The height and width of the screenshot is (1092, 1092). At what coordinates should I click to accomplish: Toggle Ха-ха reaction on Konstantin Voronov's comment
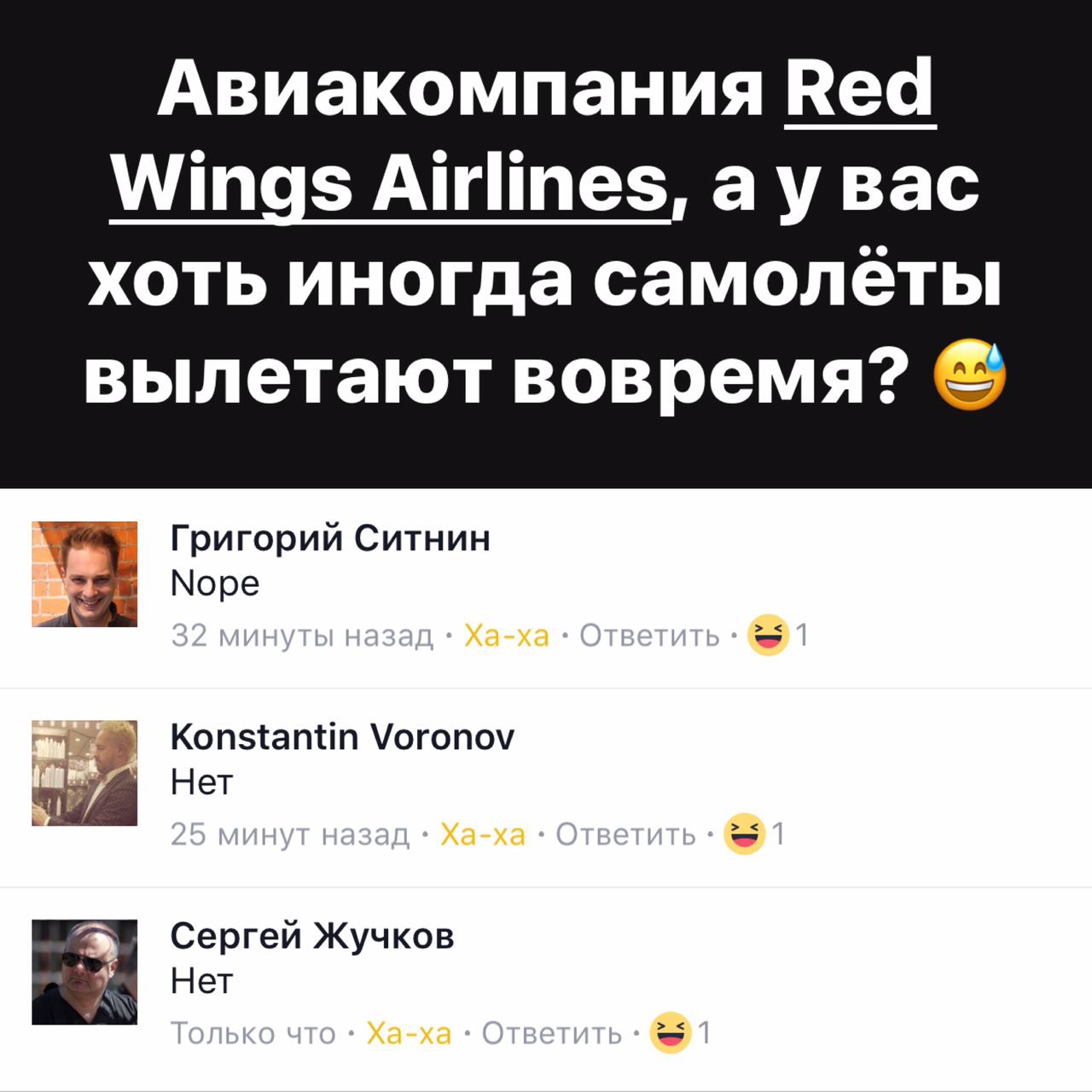pos(483,834)
